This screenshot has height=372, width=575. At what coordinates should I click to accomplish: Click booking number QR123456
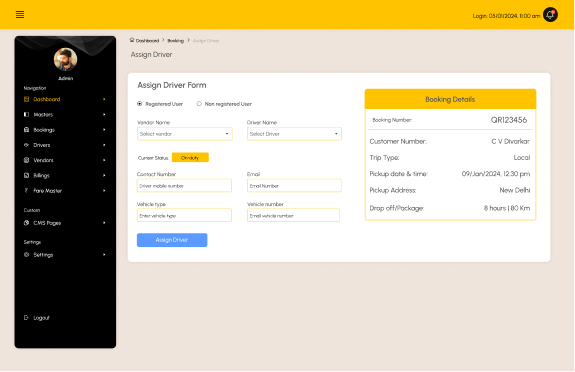pyautogui.click(x=509, y=120)
